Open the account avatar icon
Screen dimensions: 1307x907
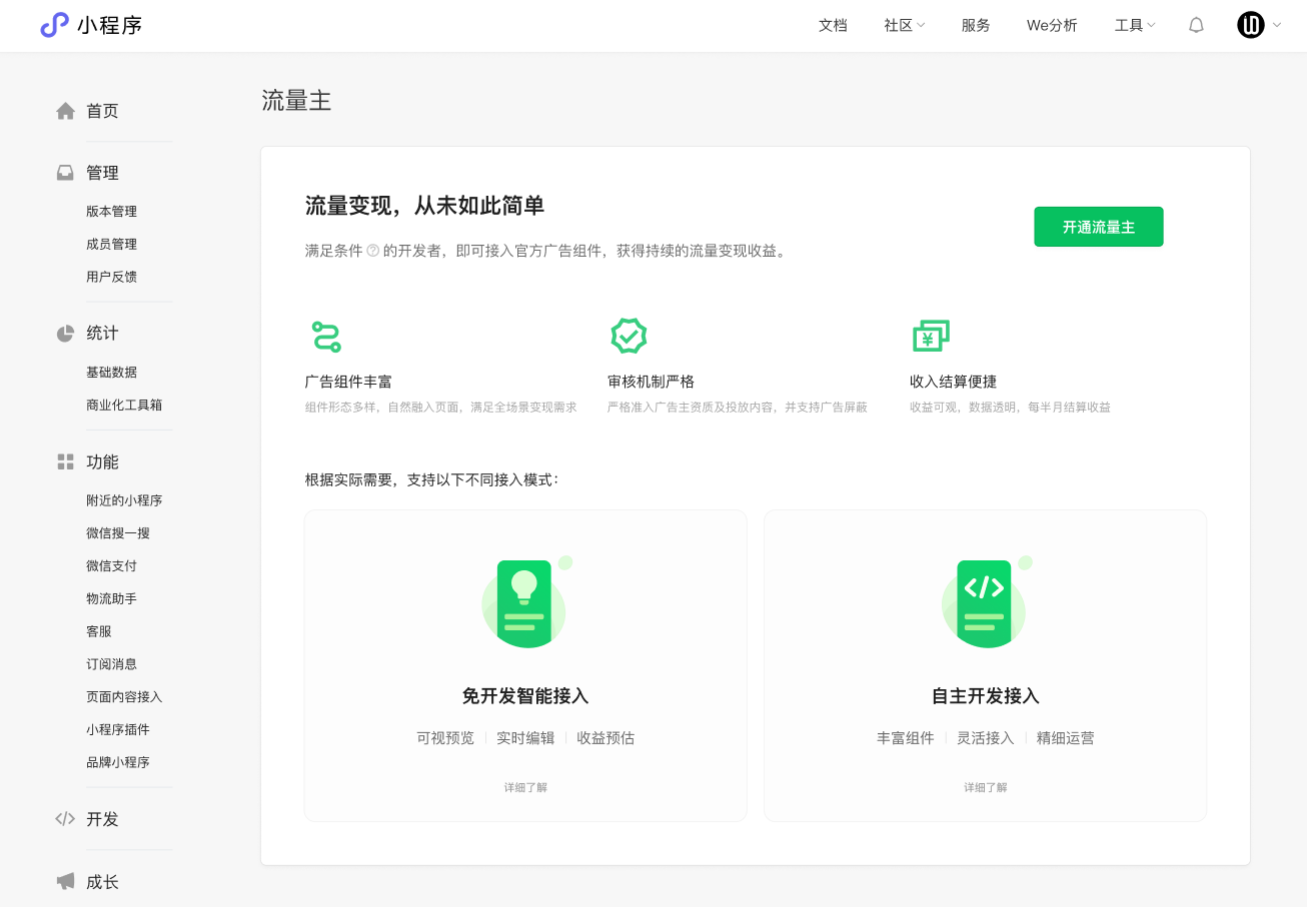click(x=1251, y=25)
